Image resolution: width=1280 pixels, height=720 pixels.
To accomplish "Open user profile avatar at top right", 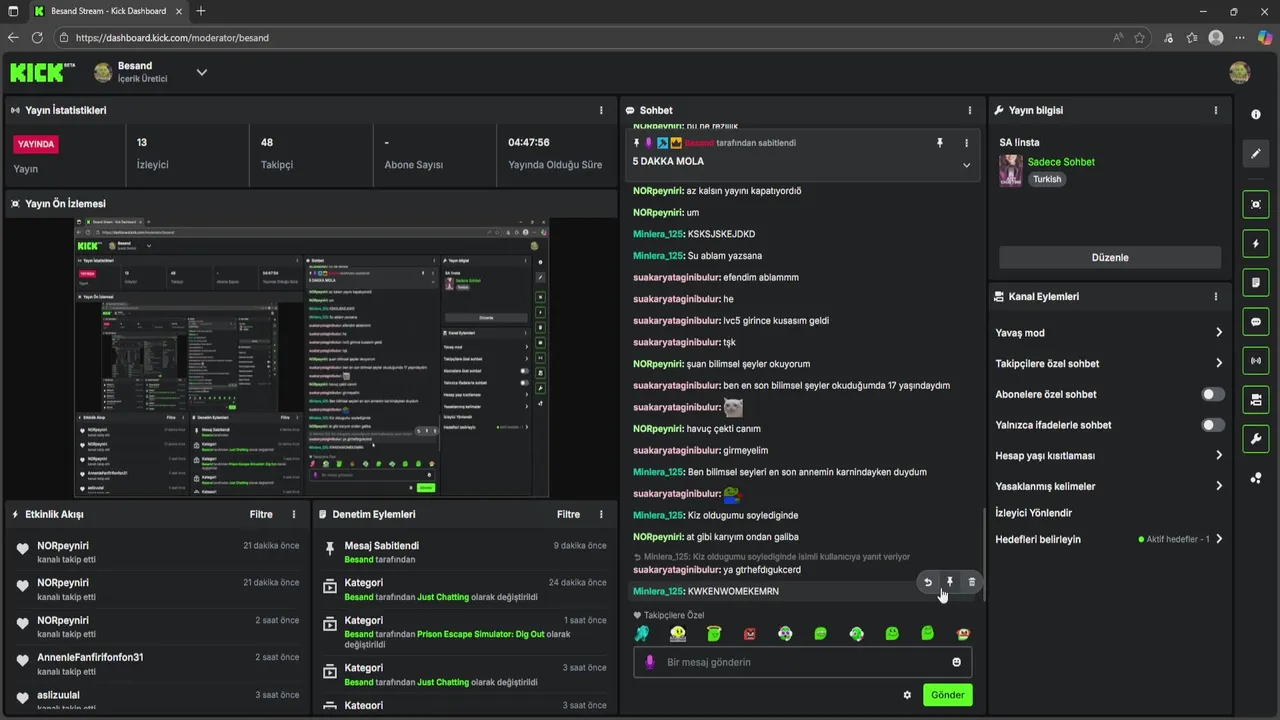I will [1240, 72].
